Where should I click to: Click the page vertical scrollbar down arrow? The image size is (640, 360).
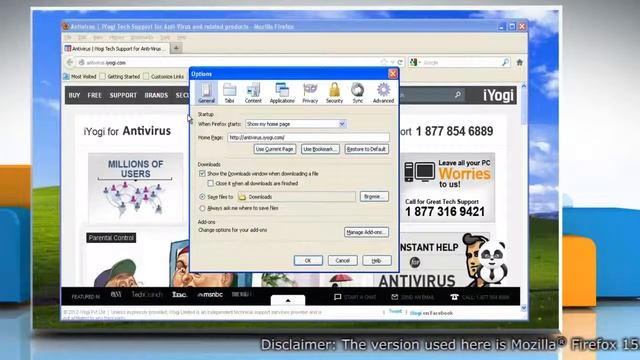524,308
